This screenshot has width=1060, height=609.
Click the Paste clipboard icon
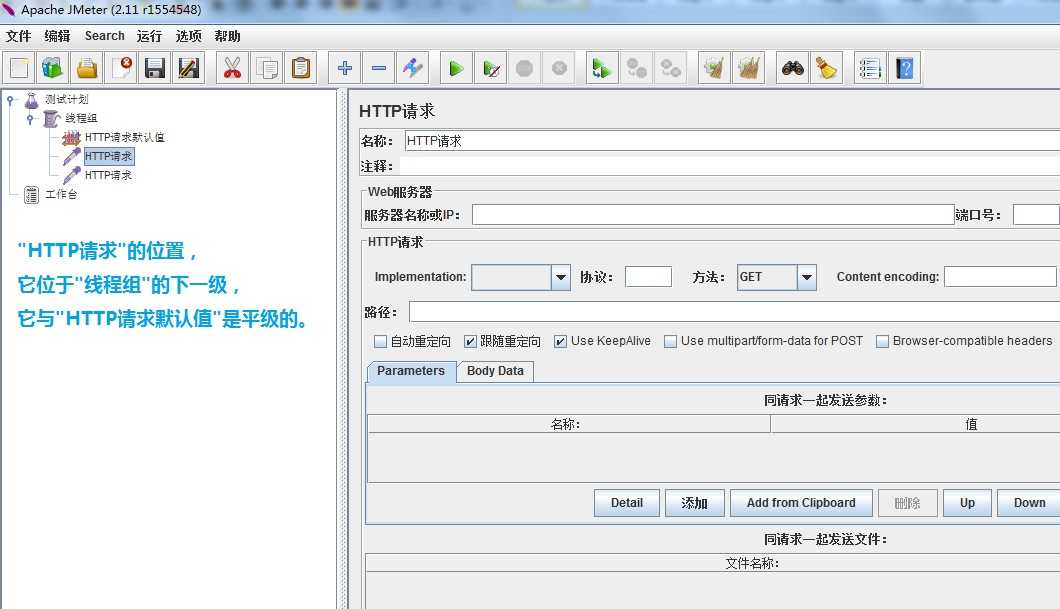[x=300, y=68]
